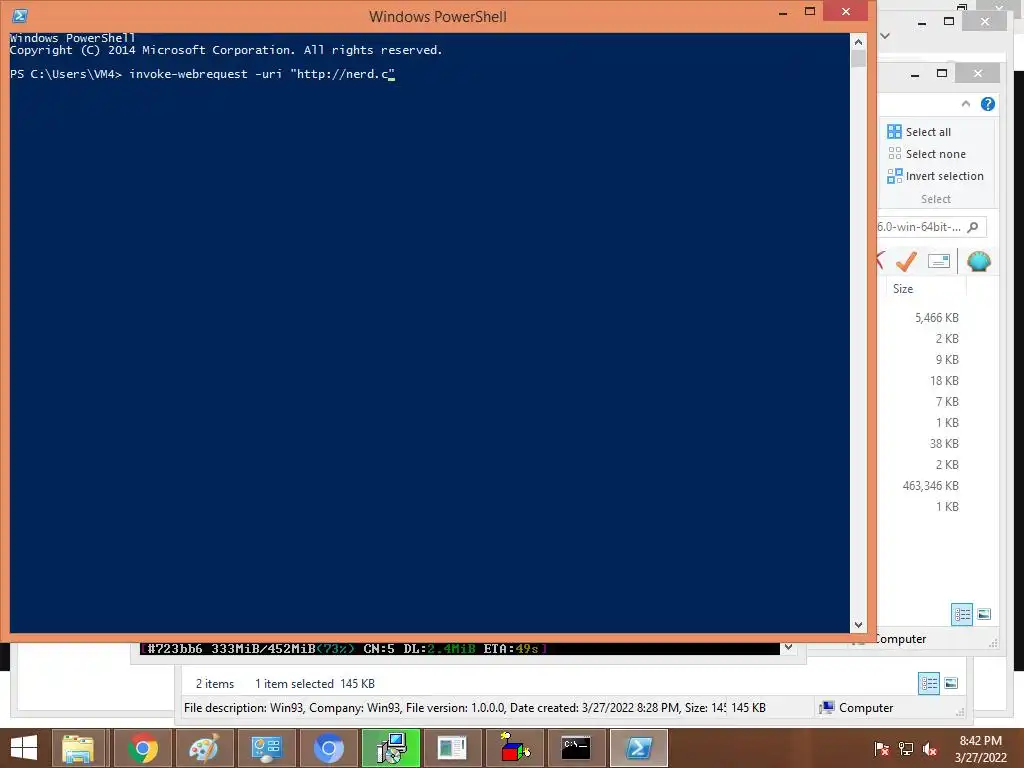The image size is (1024, 768).
Task: Open the document viewer taskbar icon
Action: [452, 748]
